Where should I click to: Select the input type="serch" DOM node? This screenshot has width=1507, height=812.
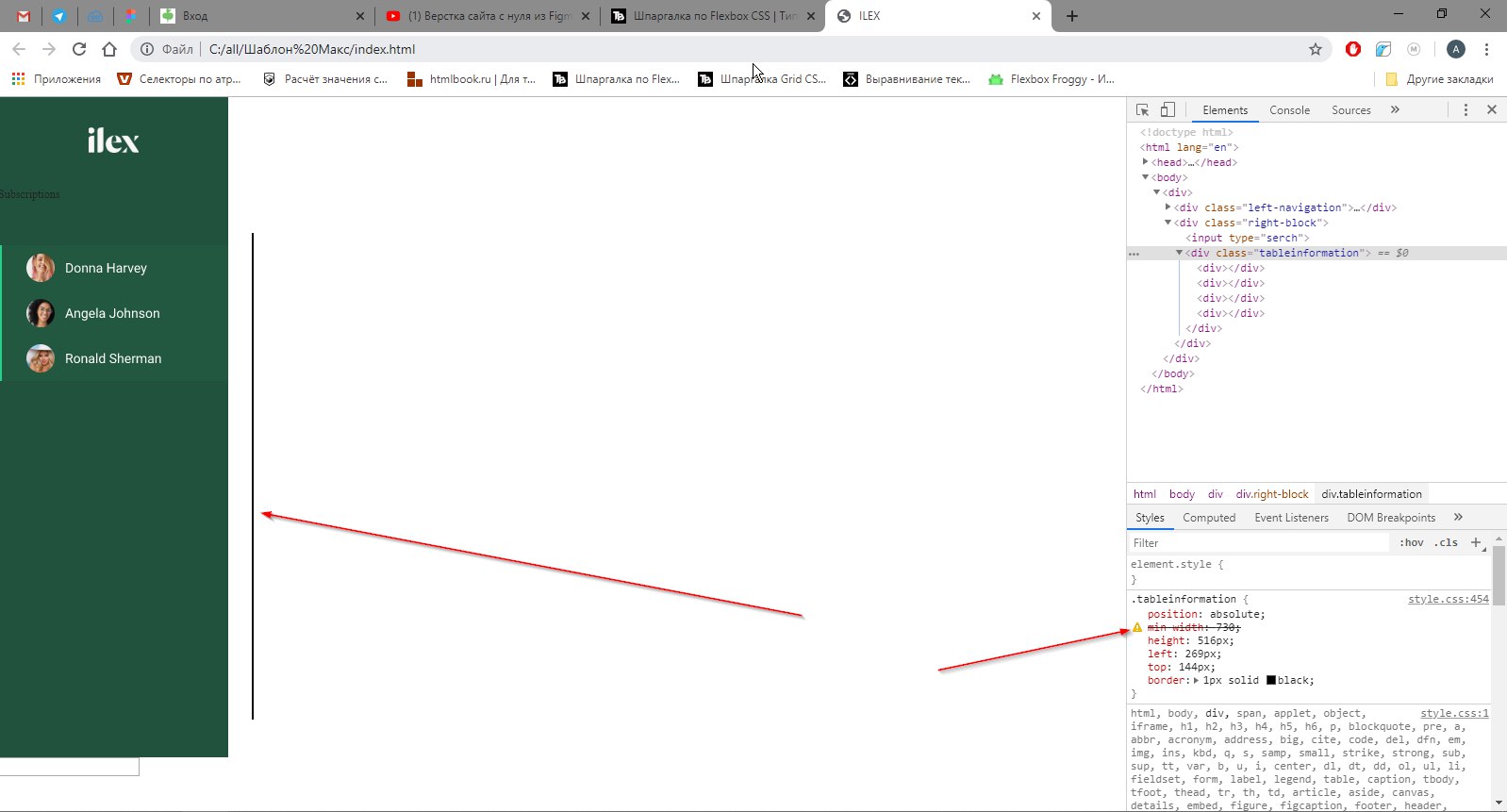1248,238
